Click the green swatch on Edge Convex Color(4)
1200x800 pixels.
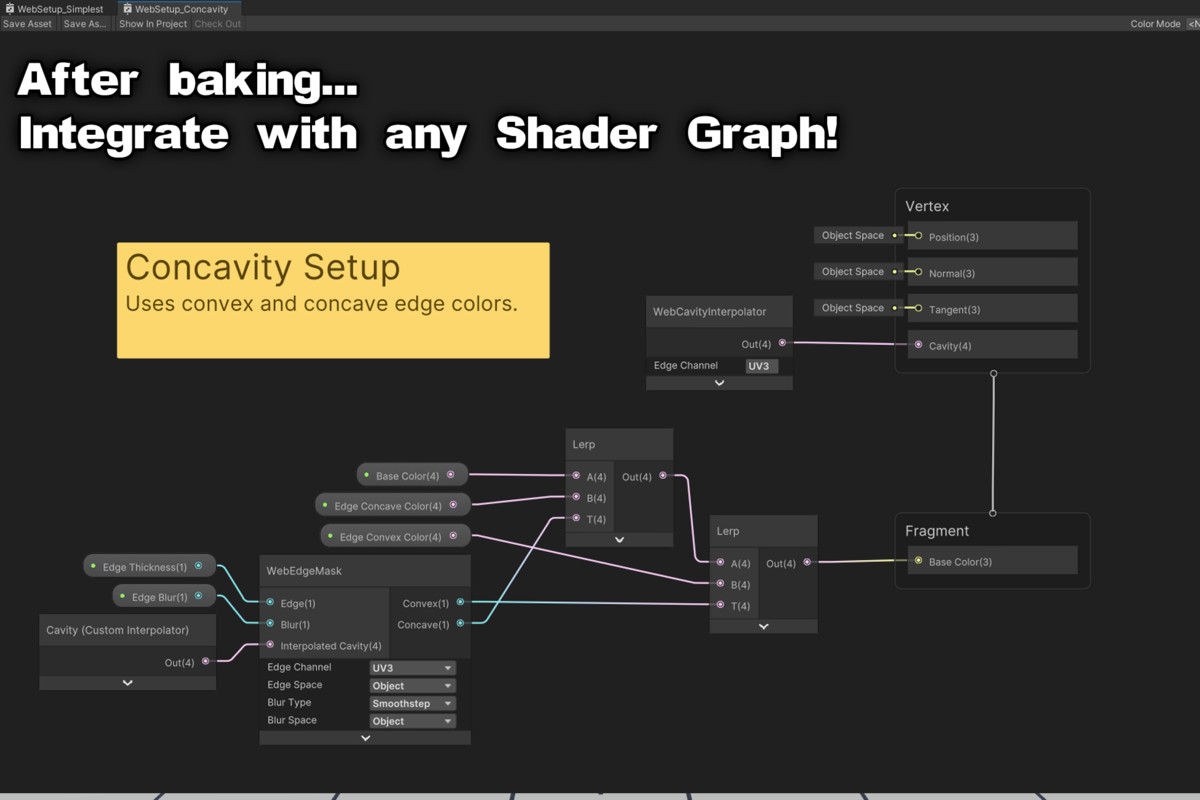(x=329, y=535)
